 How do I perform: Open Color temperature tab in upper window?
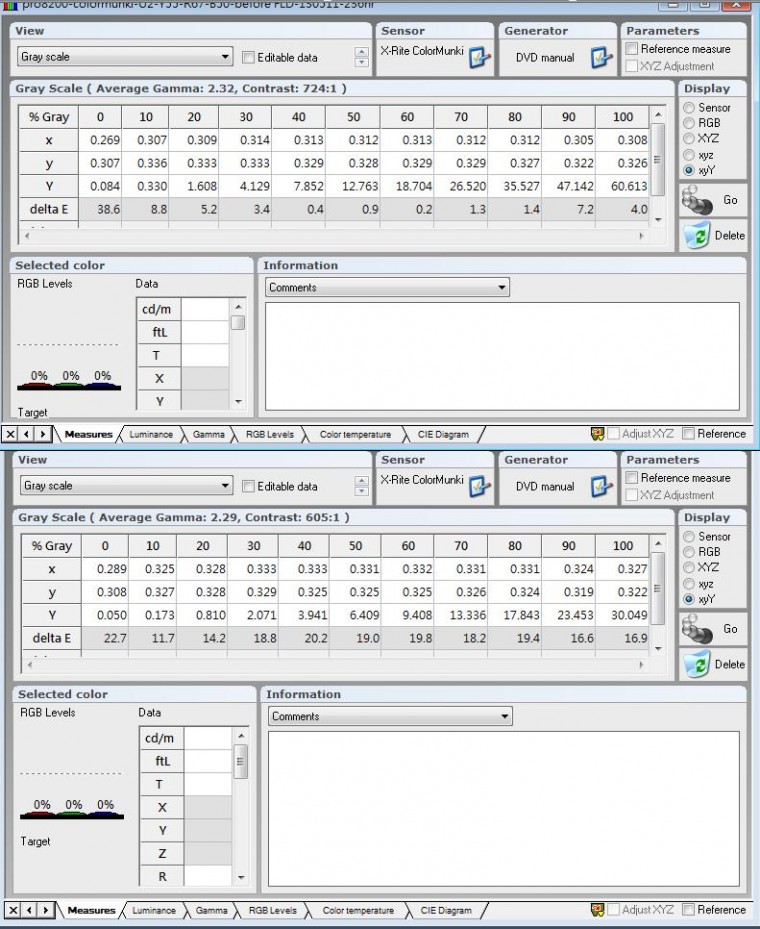coord(355,434)
